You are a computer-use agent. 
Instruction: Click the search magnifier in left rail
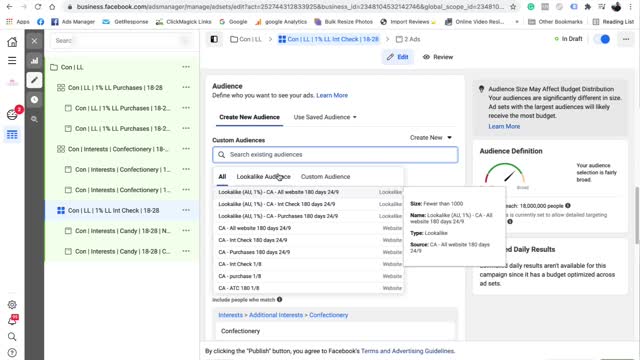(x=12, y=336)
